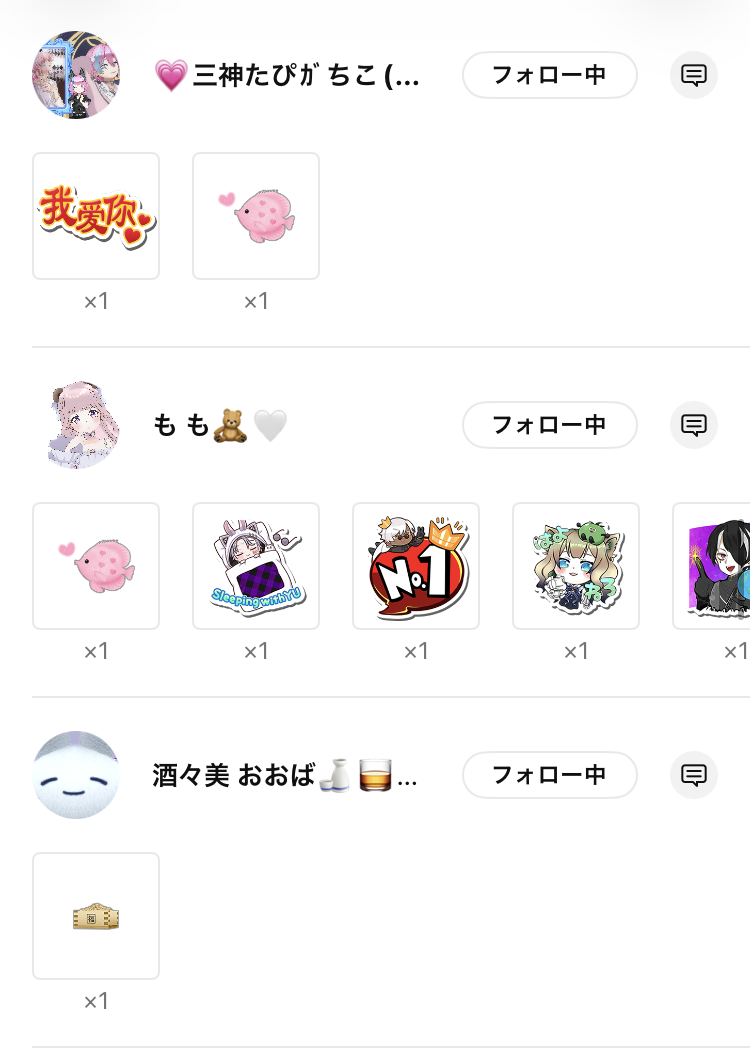Screen dimensions: 750x1050
Task: Toggle フォロー中 button for 酒々美 おおば
Action: [x=550, y=775]
